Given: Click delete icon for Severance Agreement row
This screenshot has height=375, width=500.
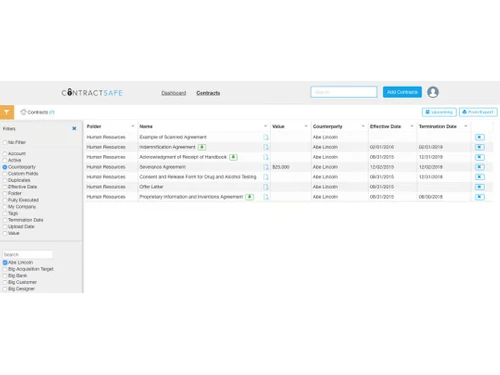Looking at the screenshot, I should pos(479,167).
